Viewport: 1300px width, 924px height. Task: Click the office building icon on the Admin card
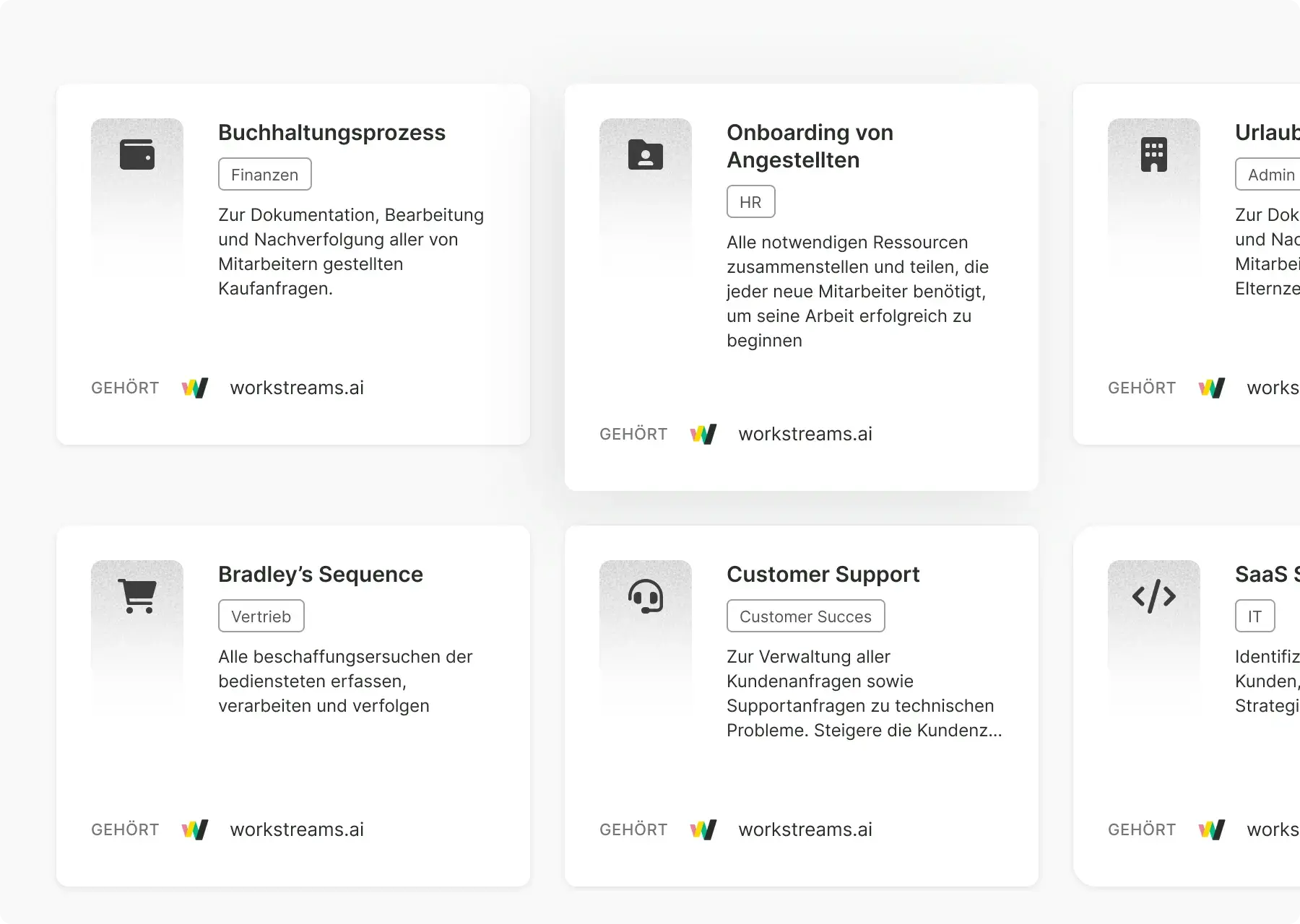coord(1154,154)
